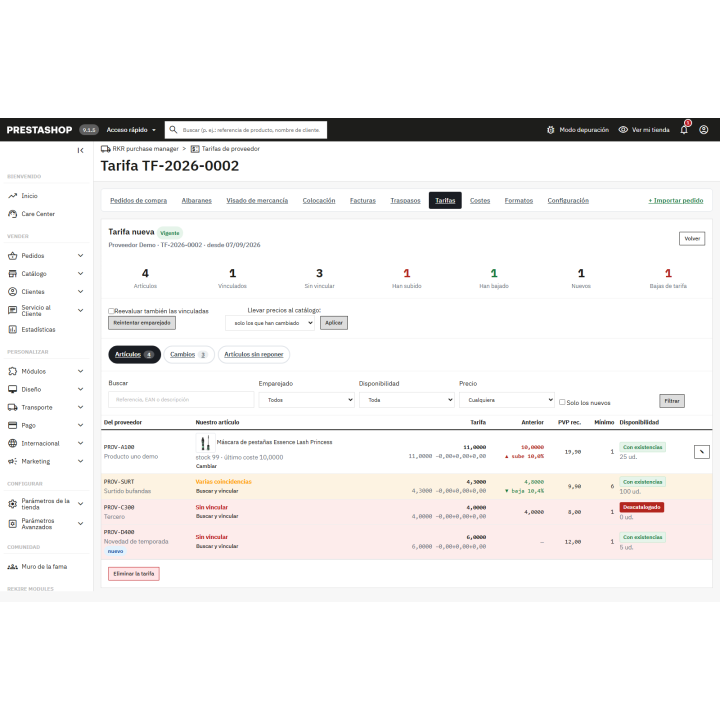Select the Cambios tab pill
720x720 pixels.
tap(189, 354)
